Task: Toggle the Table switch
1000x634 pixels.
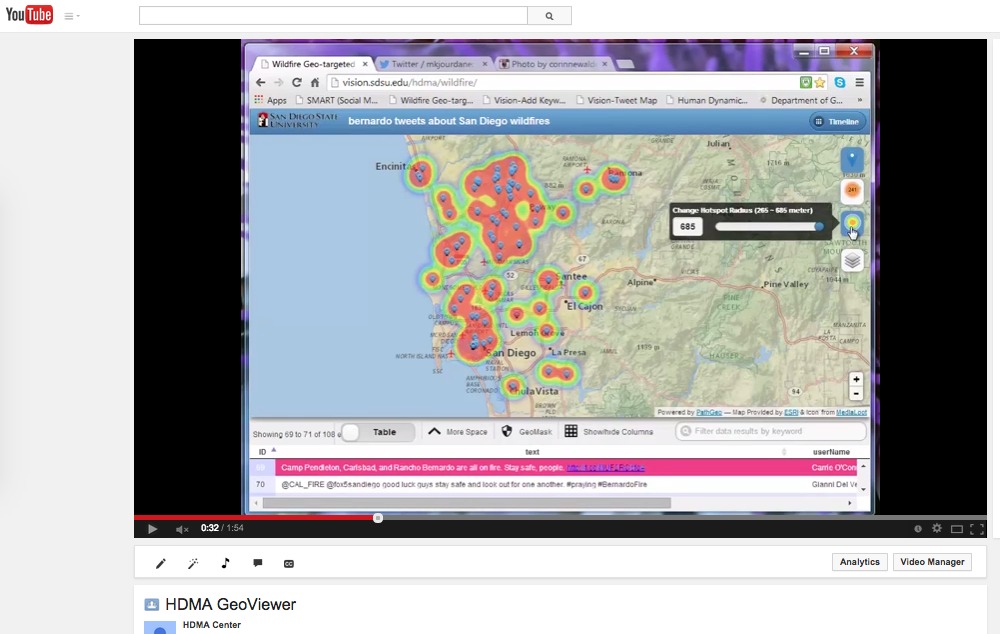Action: coord(378,432)
